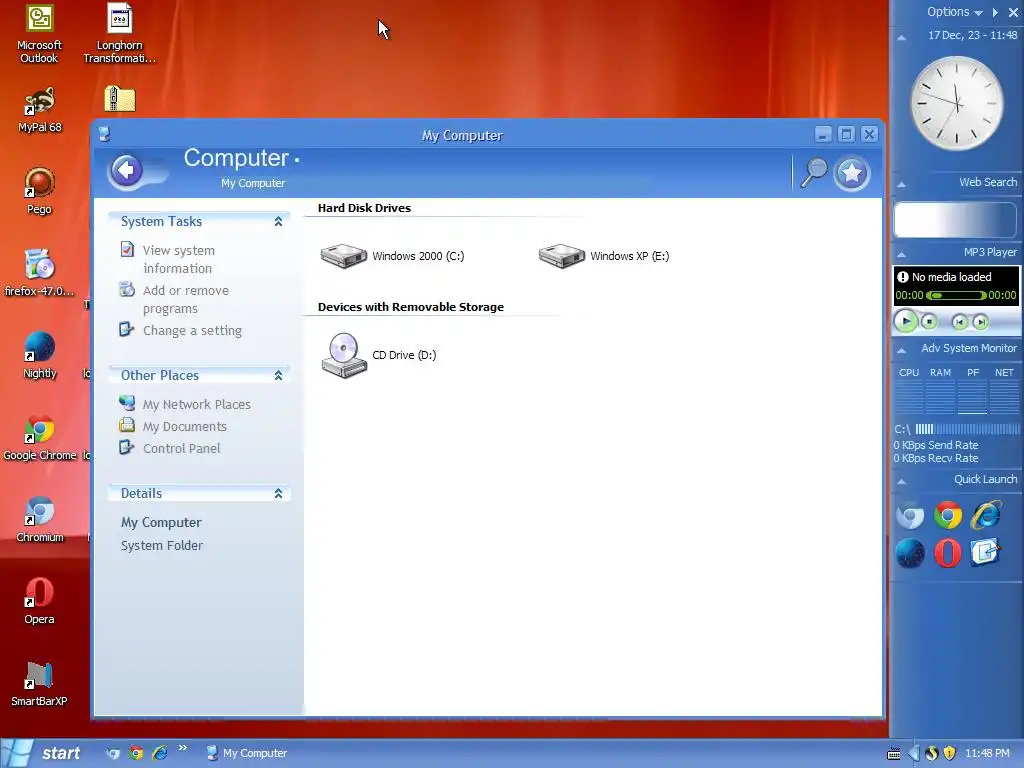Select the firefox-47.0 installer icon
Screen dimensions: 1024x768
coord(39,273)
